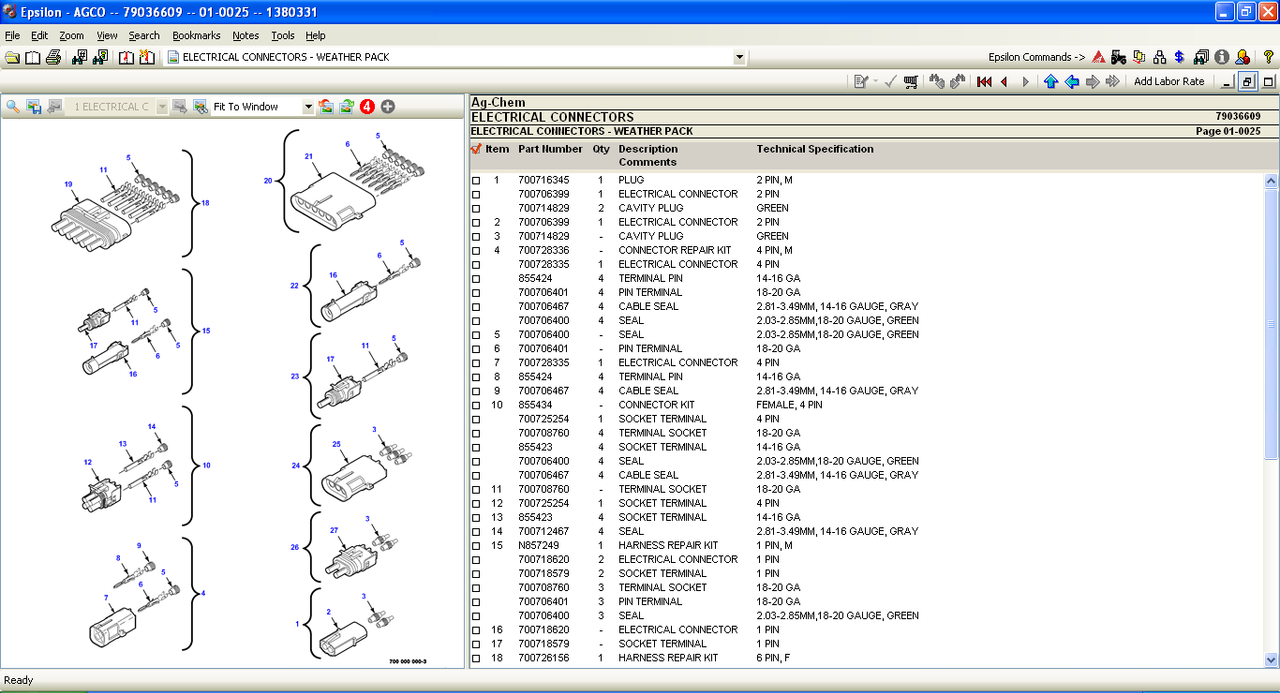Click the blue left back arrow icon
The image size is (1280, 693).
[1071, 82]
